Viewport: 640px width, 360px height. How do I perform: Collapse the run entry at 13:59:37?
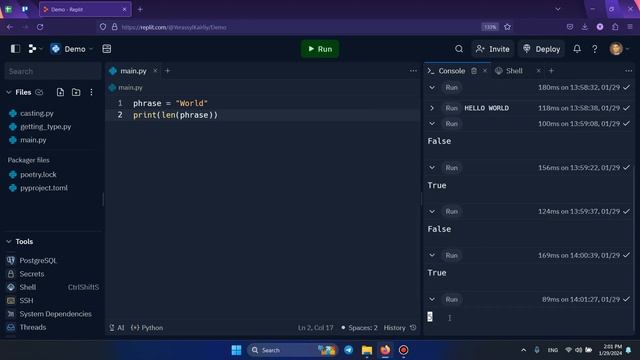pos(432,211)
